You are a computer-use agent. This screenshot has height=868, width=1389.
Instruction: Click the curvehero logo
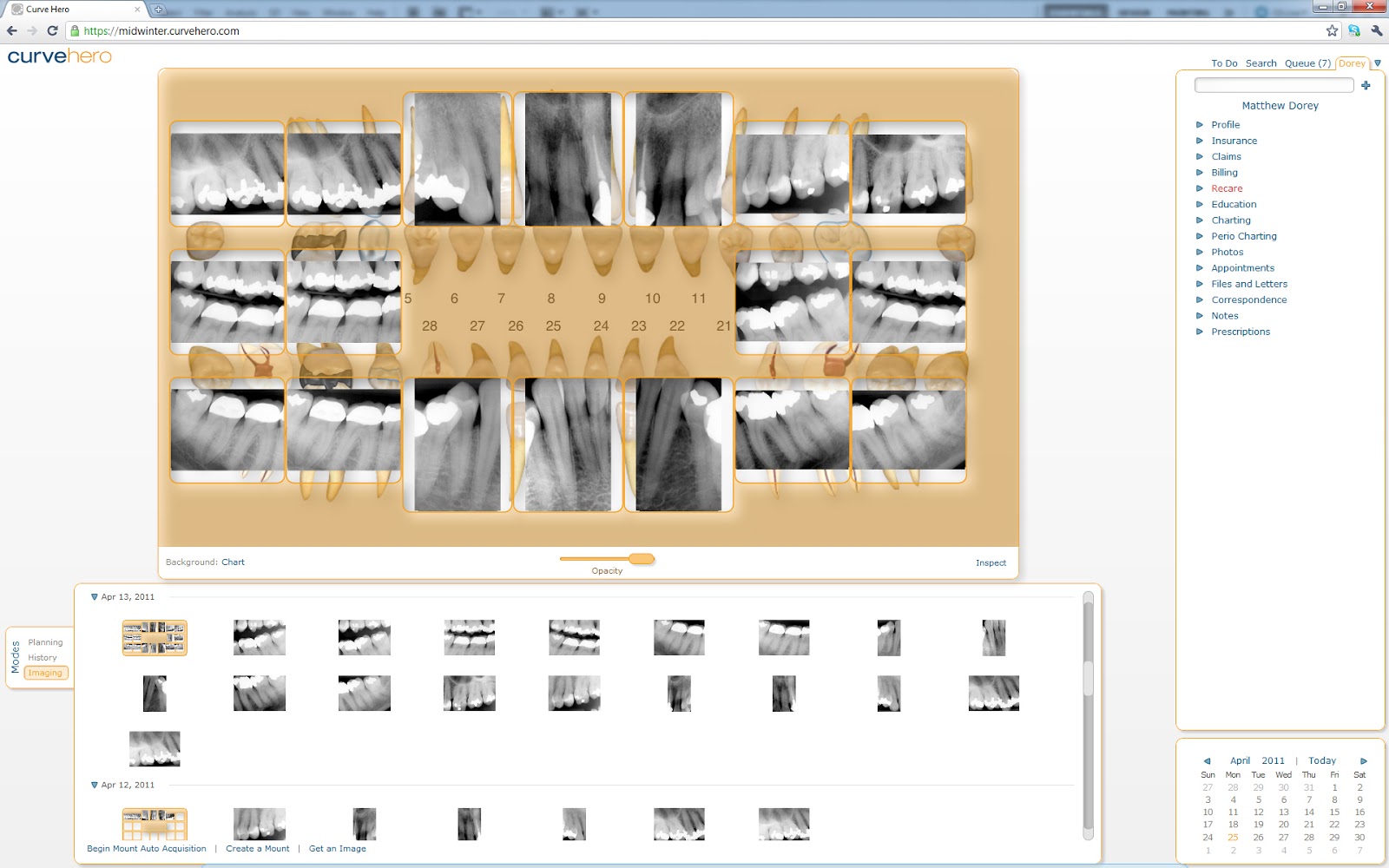pyautogui.click(x=61, y=56)
